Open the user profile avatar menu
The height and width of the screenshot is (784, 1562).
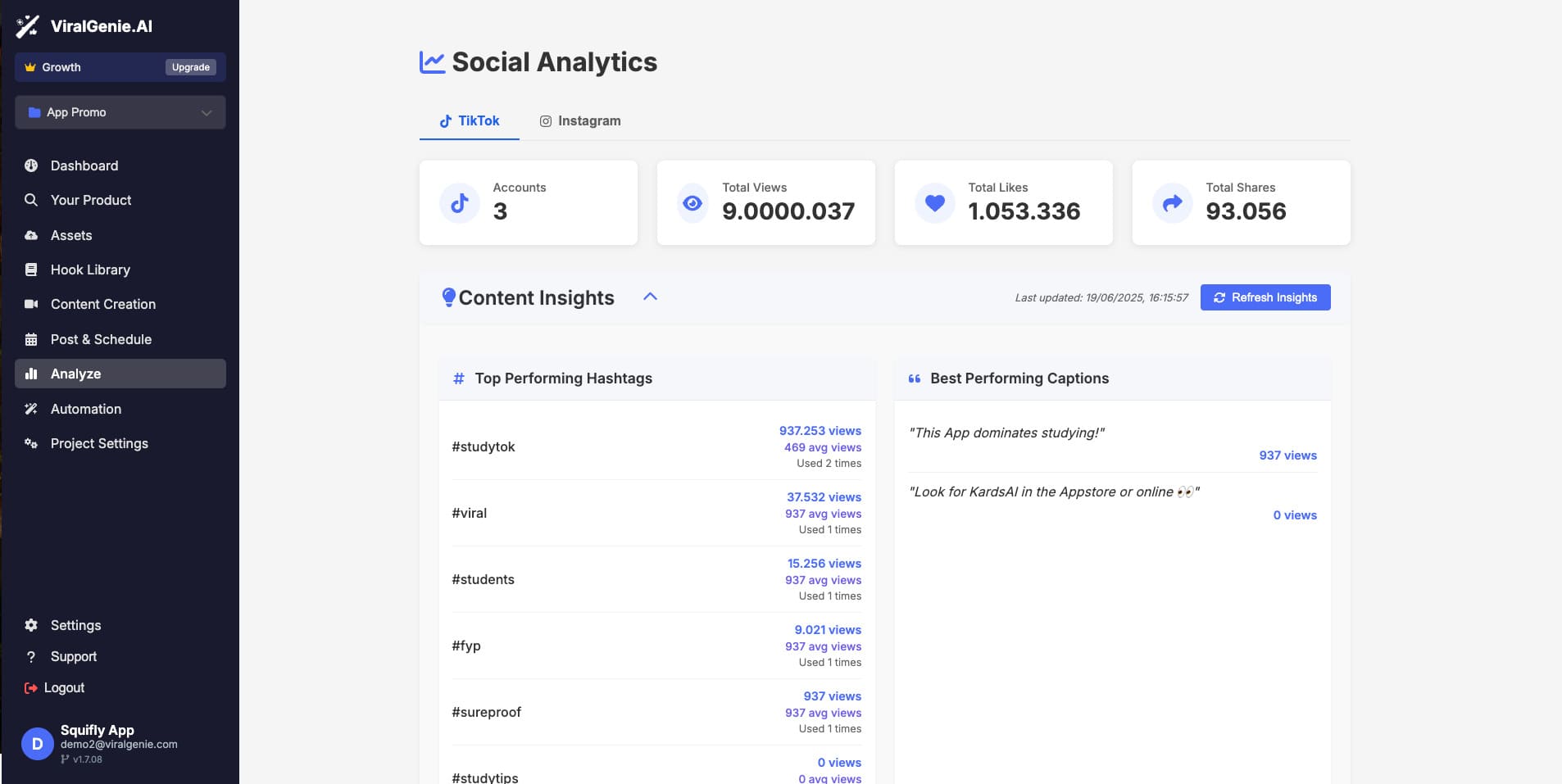(x=36, y=743)
